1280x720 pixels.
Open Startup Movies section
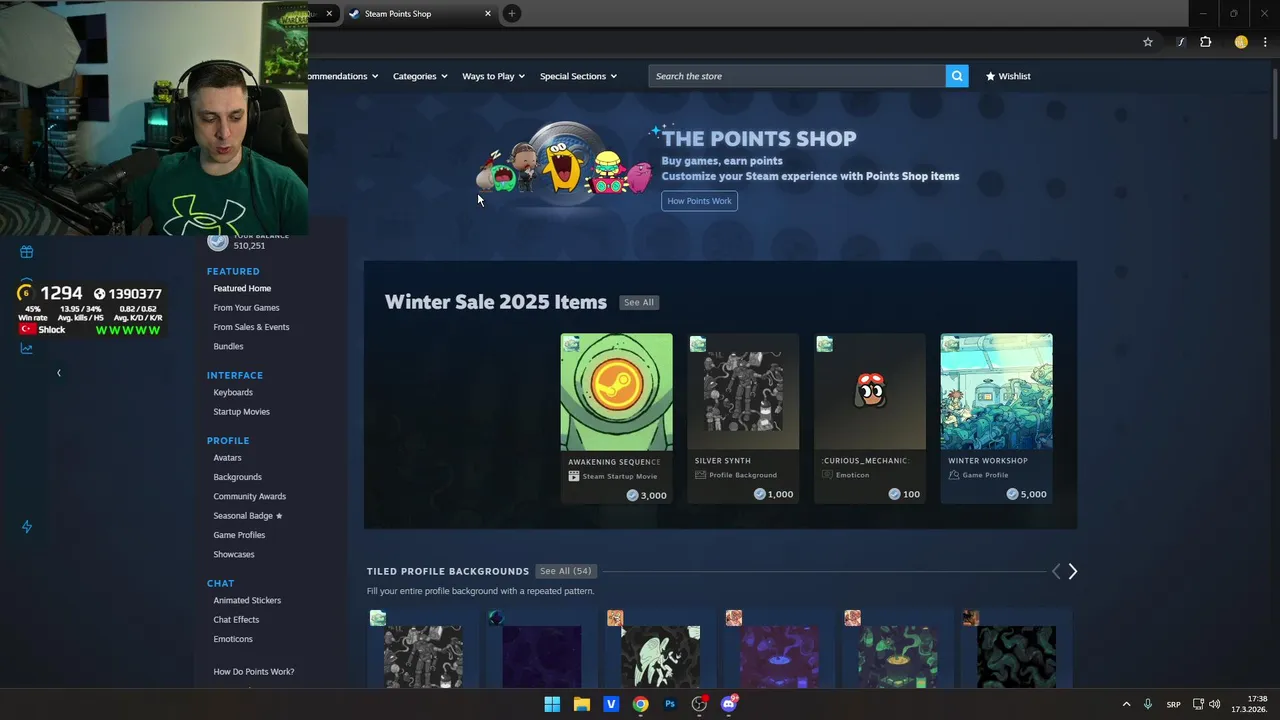[x=241, y=412]
